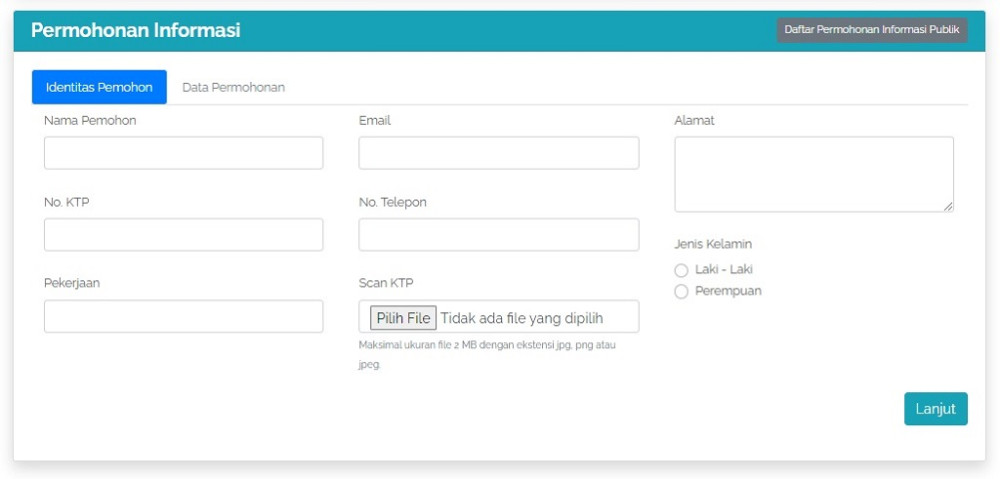Click inside the Pekerjaan field
This screenshot has height=479, width=1000.
183,316
